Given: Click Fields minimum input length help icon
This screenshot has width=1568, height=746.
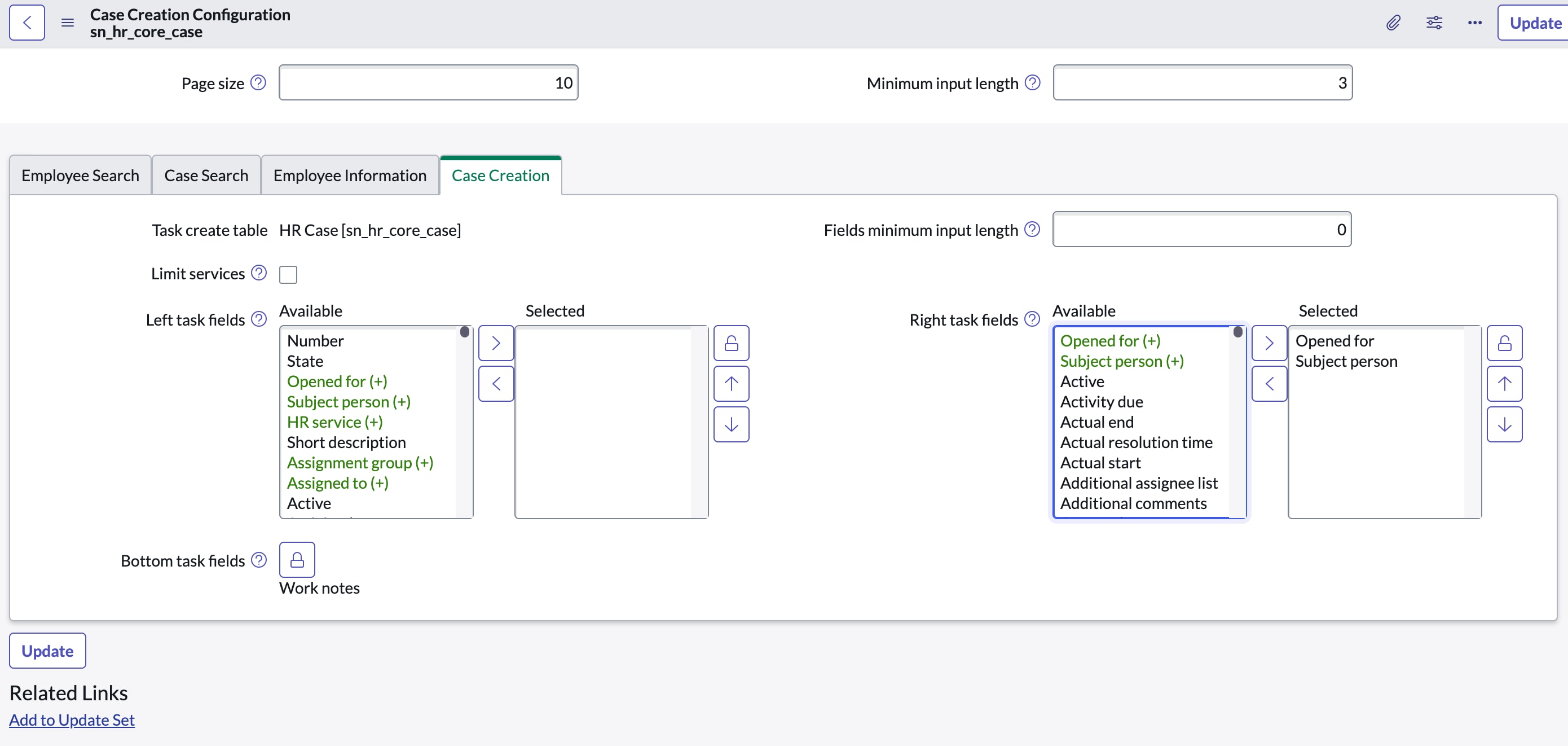Looking at the screenshot, I should [x=1032, y=229].
